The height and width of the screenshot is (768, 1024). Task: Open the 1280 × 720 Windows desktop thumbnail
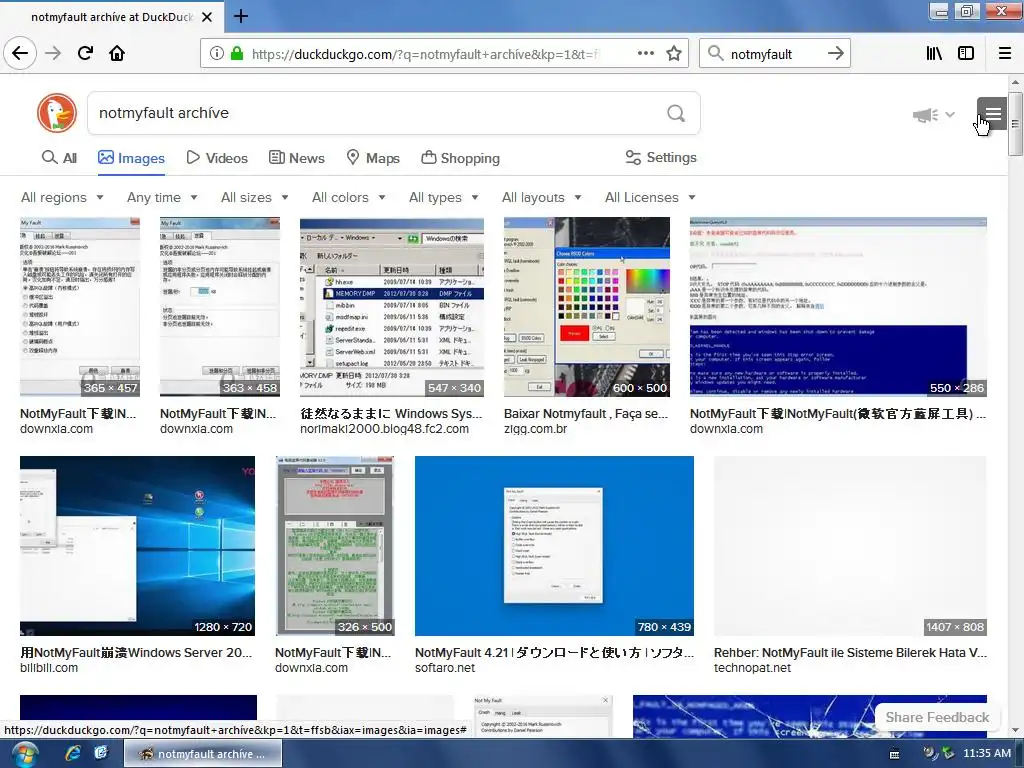(x=137, y=546)
